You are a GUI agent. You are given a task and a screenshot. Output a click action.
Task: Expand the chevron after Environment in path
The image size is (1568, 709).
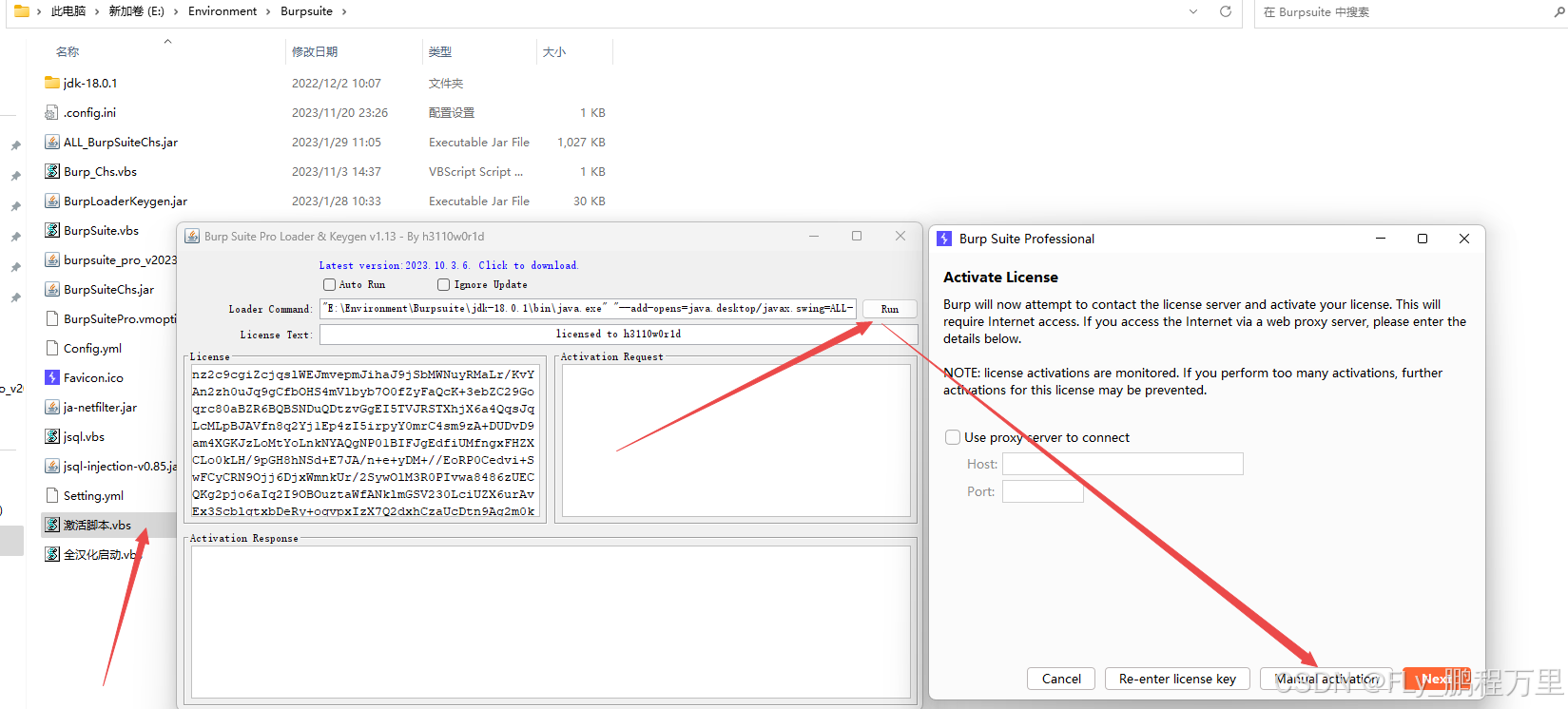click(268, 11)
